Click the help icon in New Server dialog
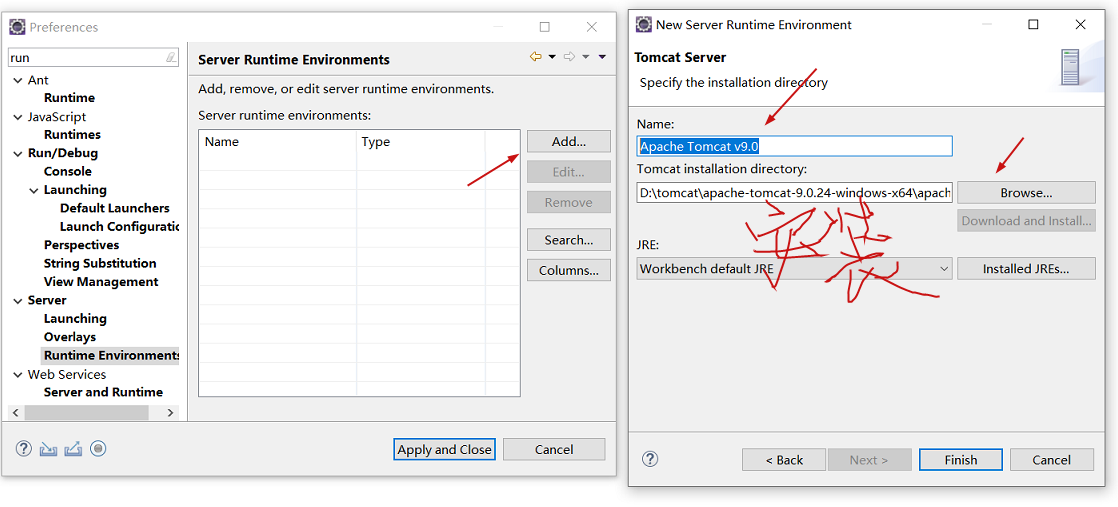Screen dimensions: 1118x507 (650, 459)
